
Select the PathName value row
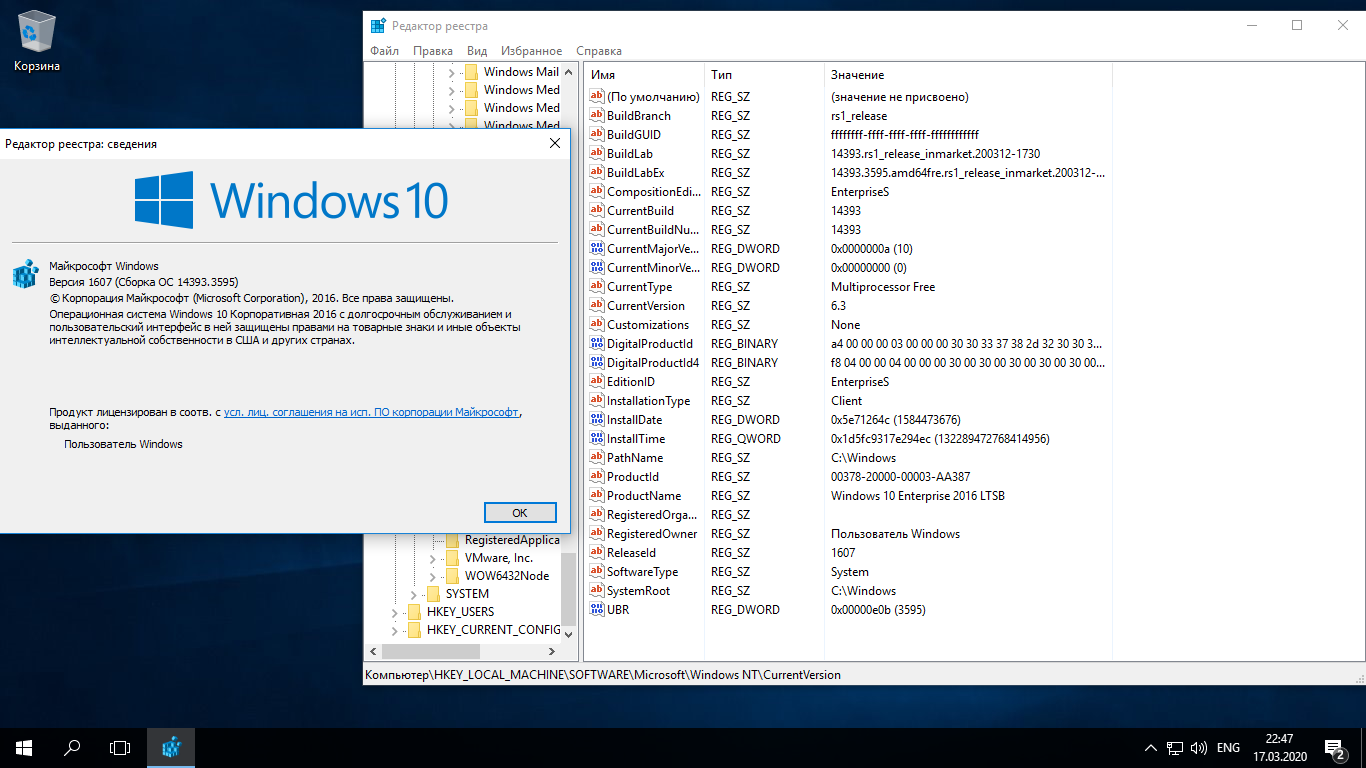click(847, 458)
